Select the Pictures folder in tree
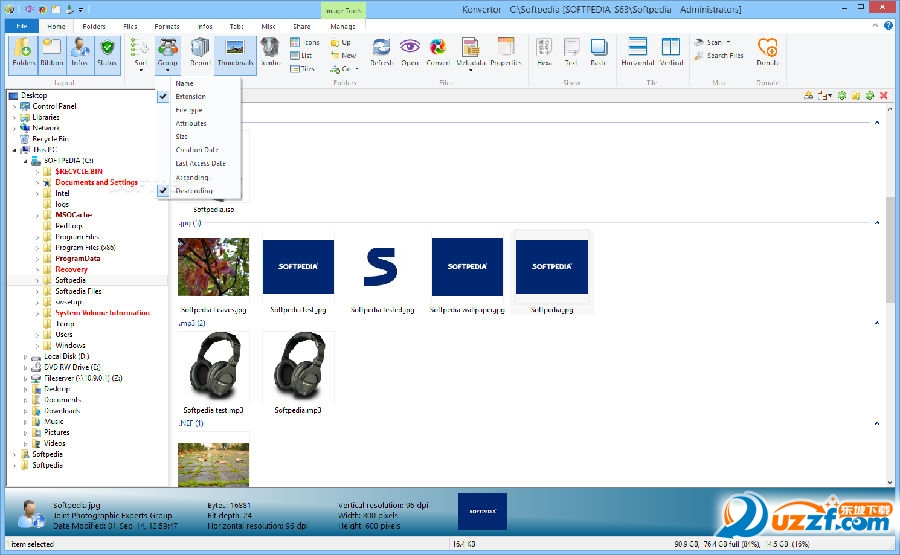 click(57, 433)
